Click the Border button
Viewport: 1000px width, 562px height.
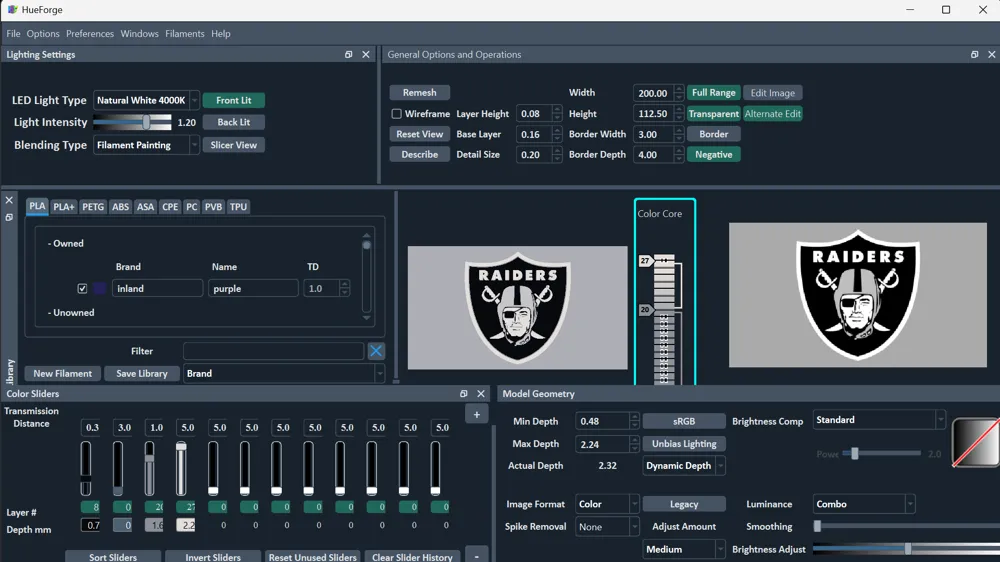(714, 134)
